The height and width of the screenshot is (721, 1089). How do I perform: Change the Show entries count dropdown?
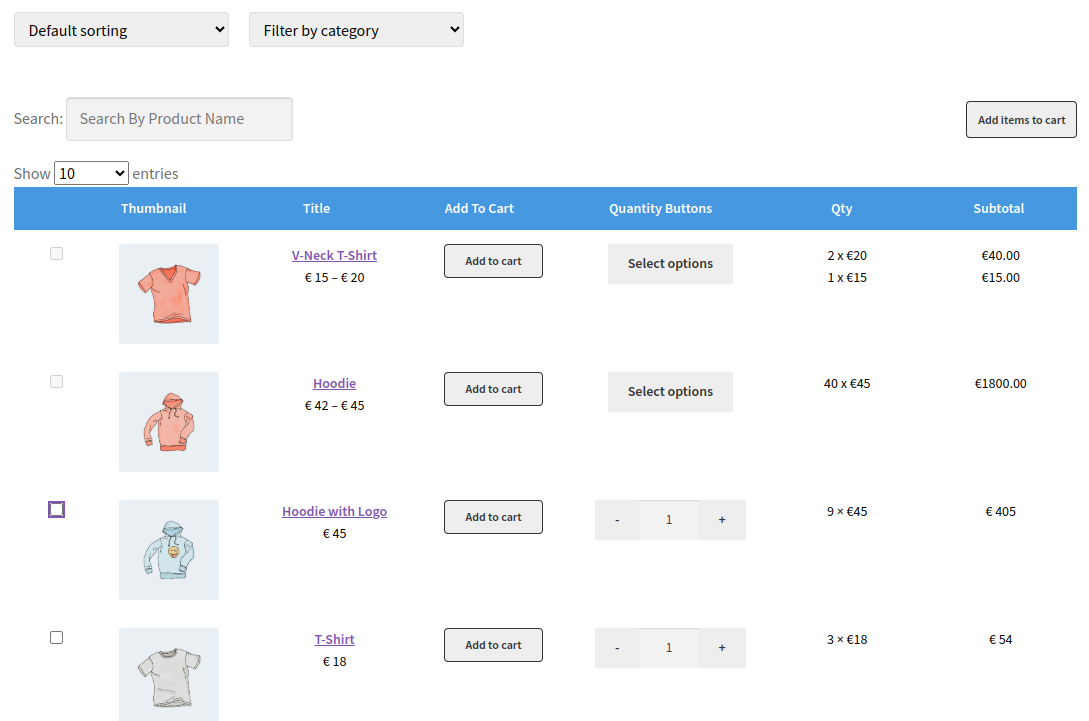coord(91,172)
